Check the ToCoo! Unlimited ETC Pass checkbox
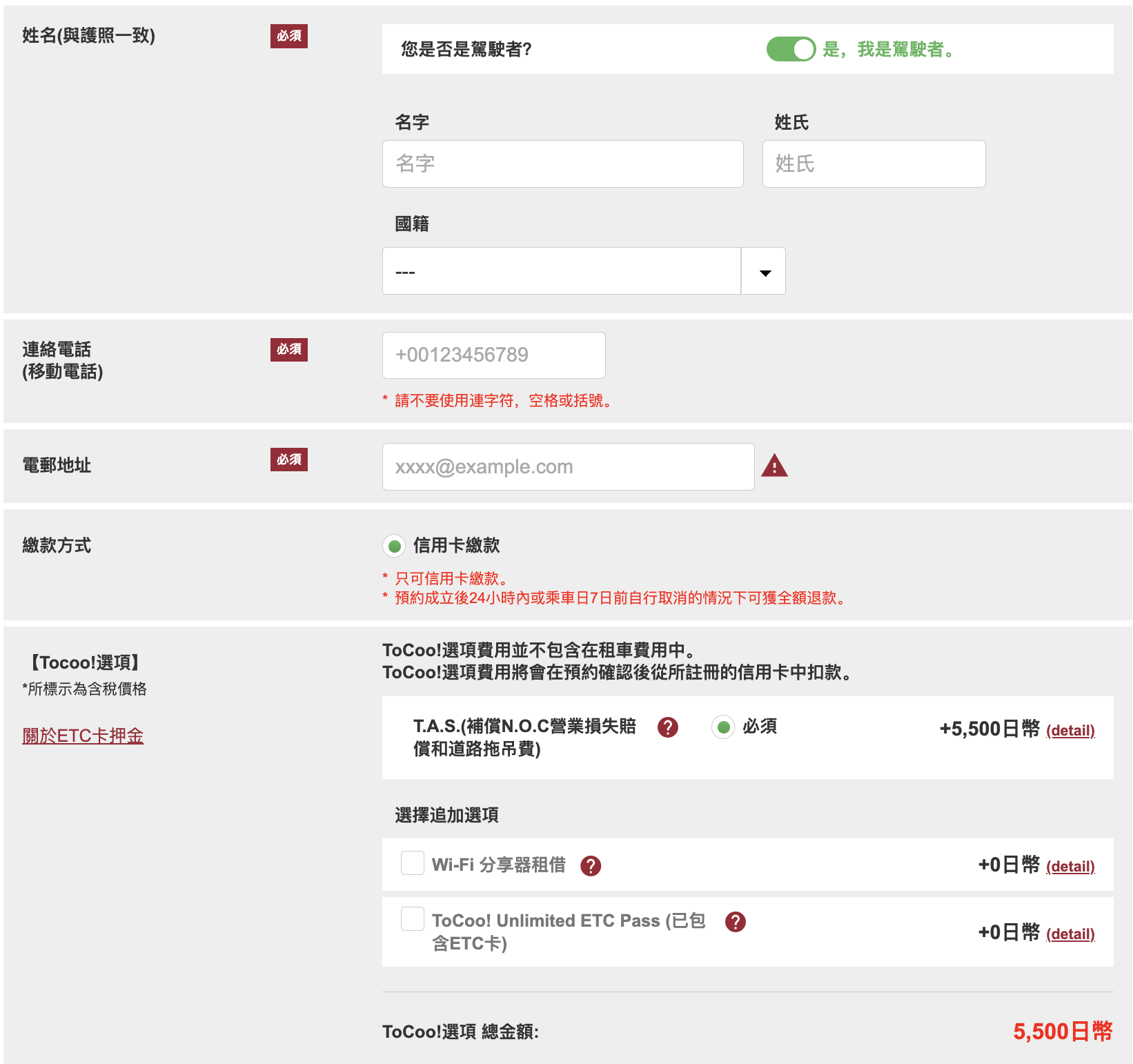Image resolution: width=1133 pixels, height=1064 pixels. 413,919
